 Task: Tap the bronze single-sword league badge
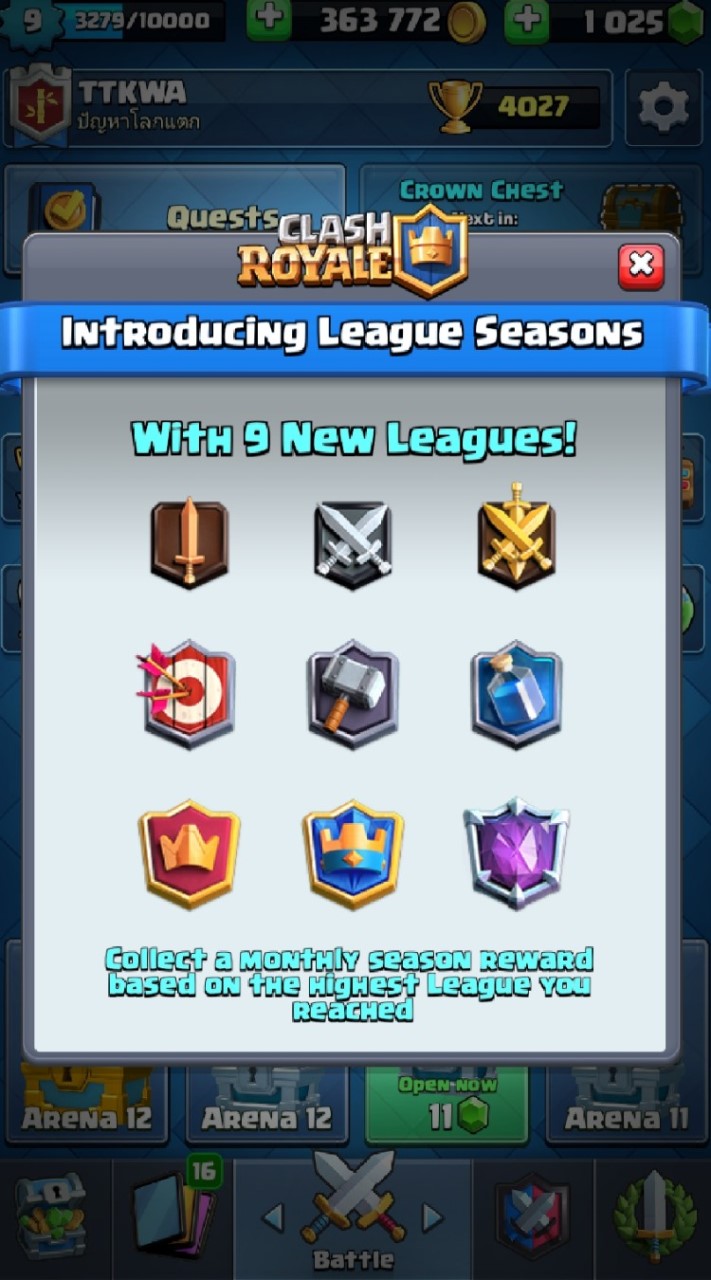(190, 542)
